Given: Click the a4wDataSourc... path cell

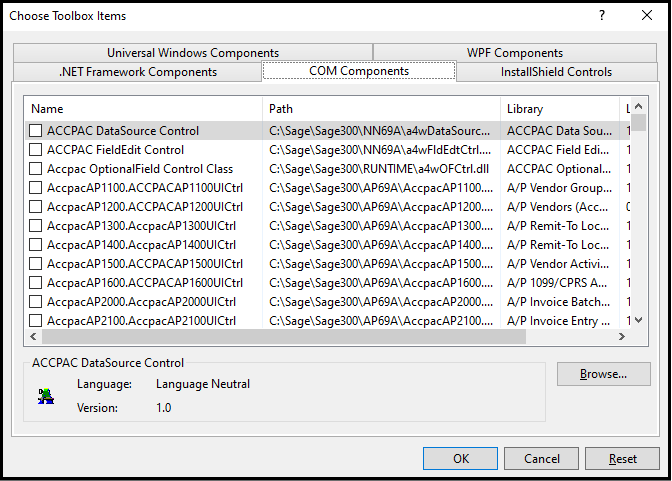Looking at the screenshot, I should click(x=379, y=131).
